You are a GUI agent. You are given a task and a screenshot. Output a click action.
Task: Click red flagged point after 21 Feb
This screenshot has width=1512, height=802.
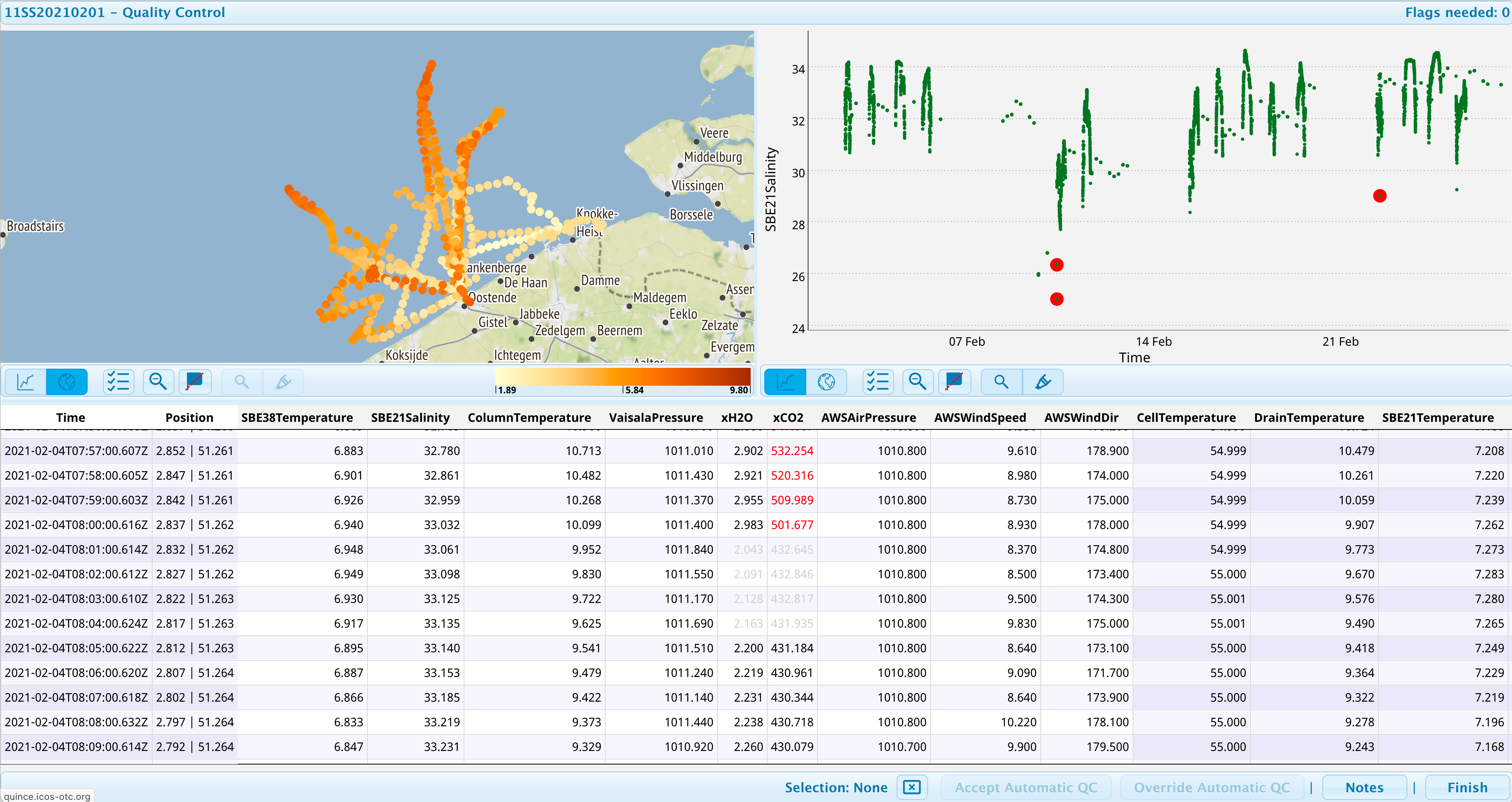1379,196
